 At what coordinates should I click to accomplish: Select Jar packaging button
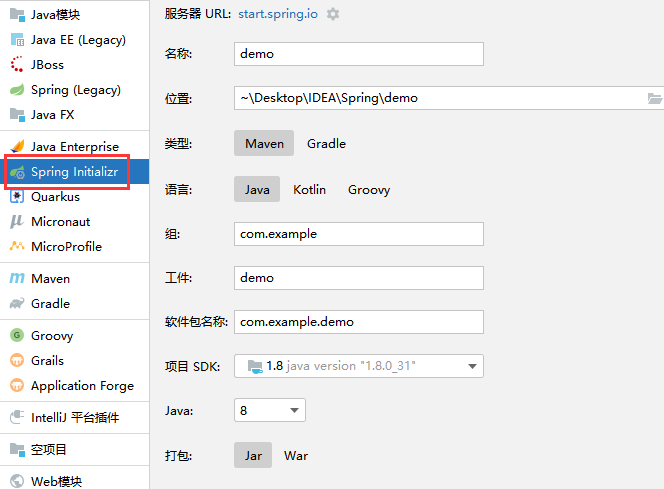point(253,456)
